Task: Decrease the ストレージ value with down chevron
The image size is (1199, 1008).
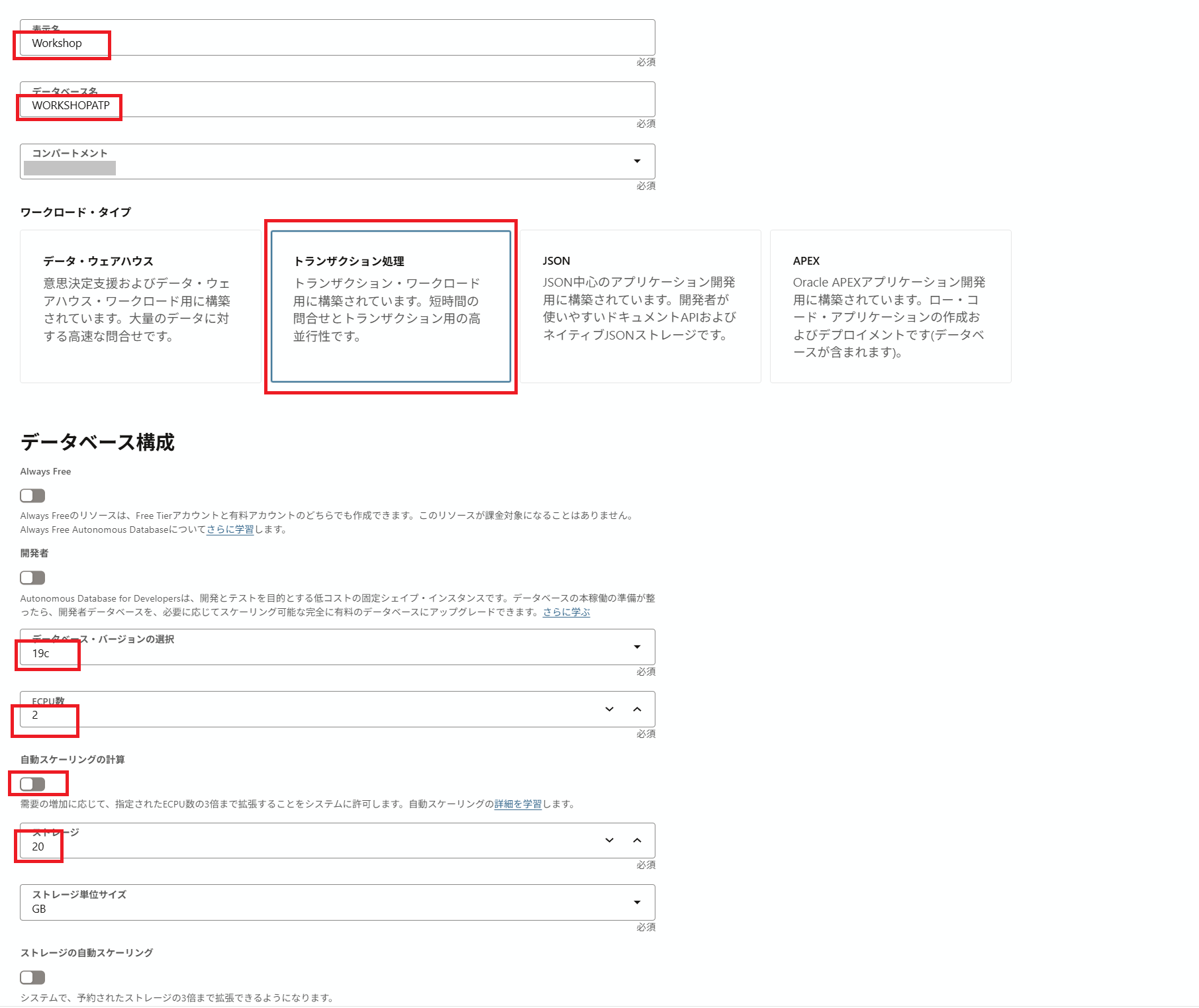Action: coord(609,840)
